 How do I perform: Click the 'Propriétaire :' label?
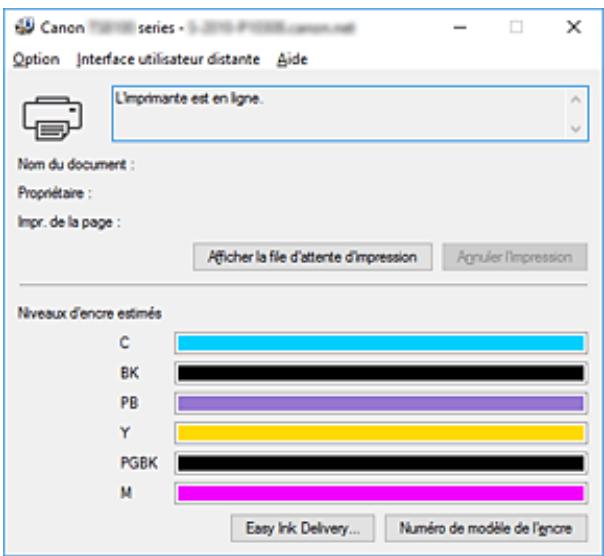tap(54, 193)
